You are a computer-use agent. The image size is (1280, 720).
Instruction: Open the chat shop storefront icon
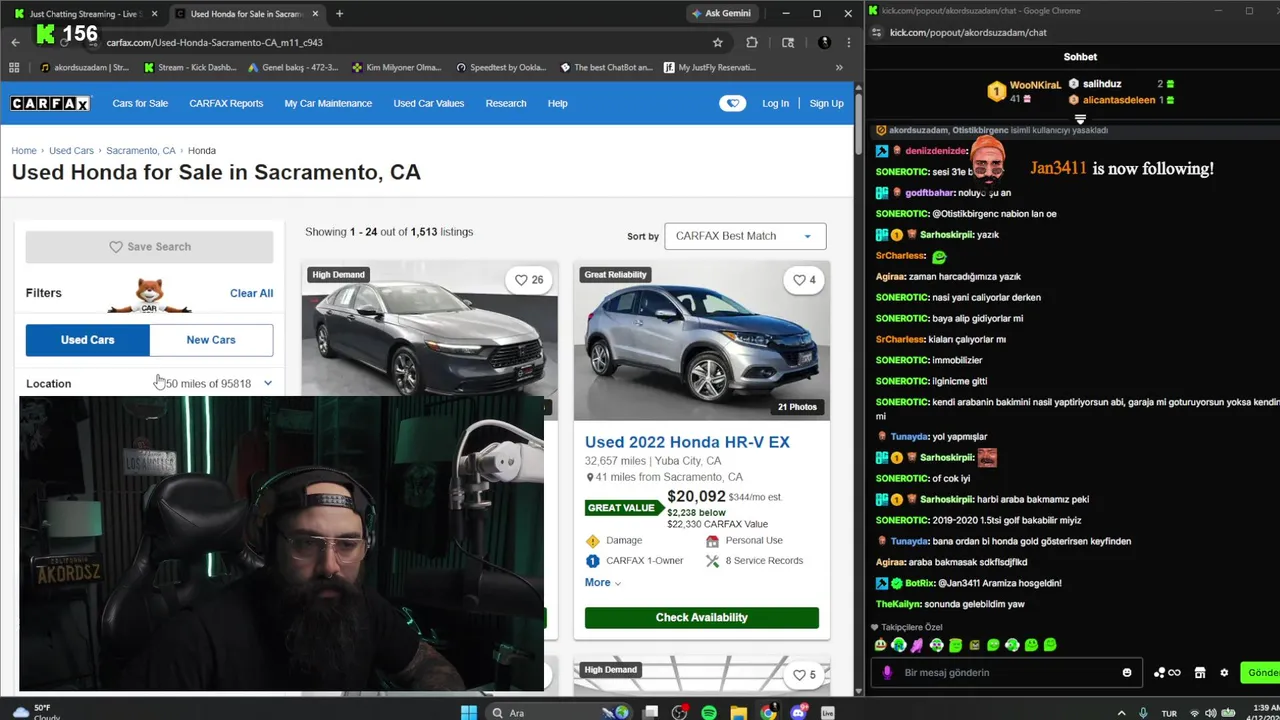[x=1200, y=673]
